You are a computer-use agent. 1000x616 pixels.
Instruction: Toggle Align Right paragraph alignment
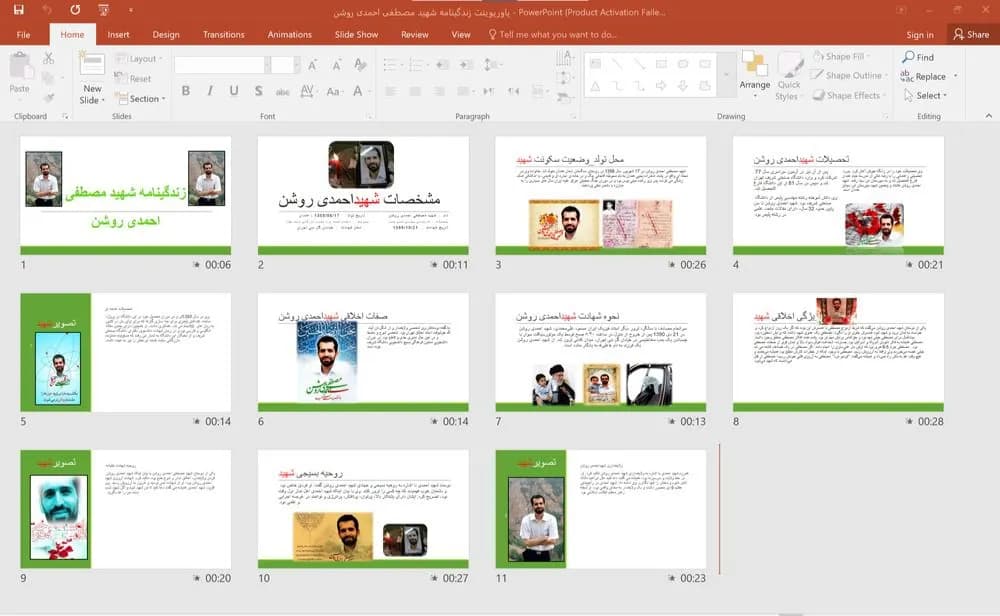439,91
